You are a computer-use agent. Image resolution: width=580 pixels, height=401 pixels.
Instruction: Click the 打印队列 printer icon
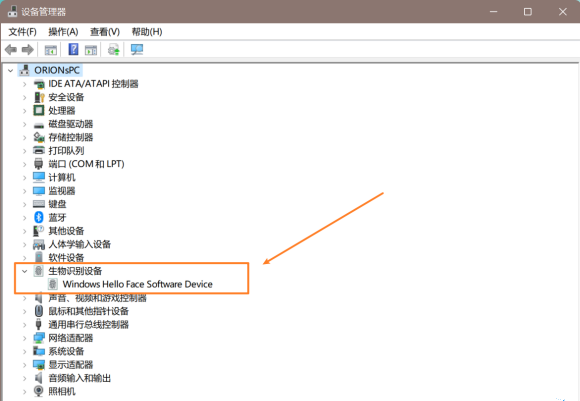(39, 150)
